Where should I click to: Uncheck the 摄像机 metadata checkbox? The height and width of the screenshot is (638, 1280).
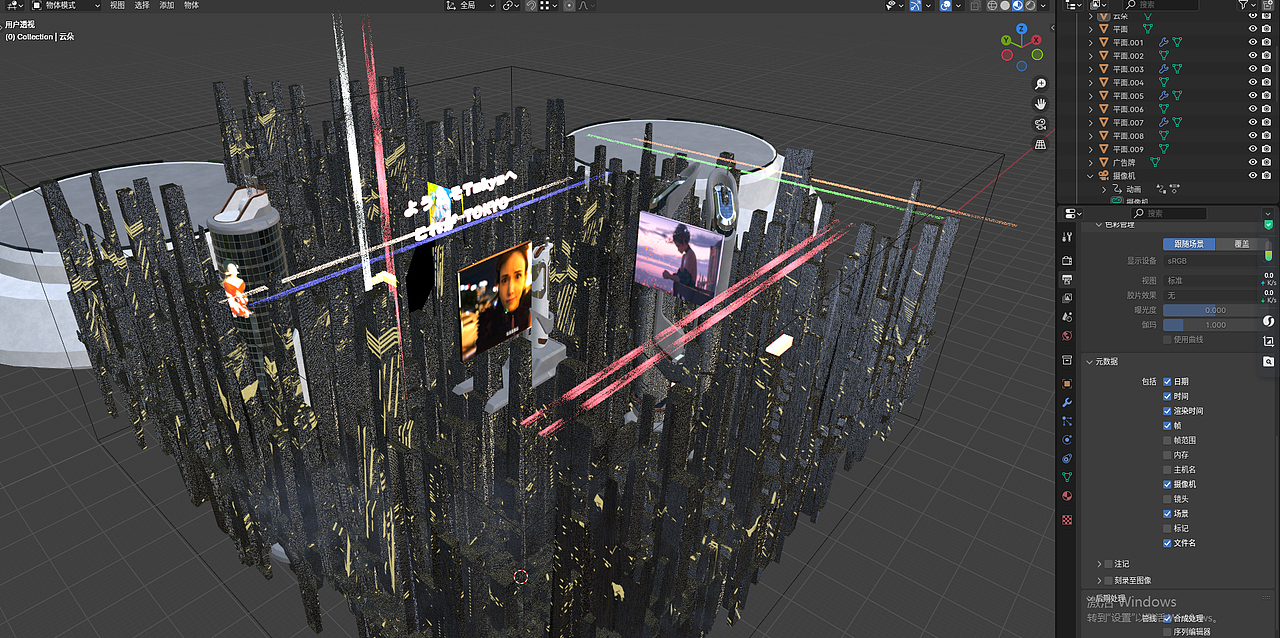(x=1167, y=484)
